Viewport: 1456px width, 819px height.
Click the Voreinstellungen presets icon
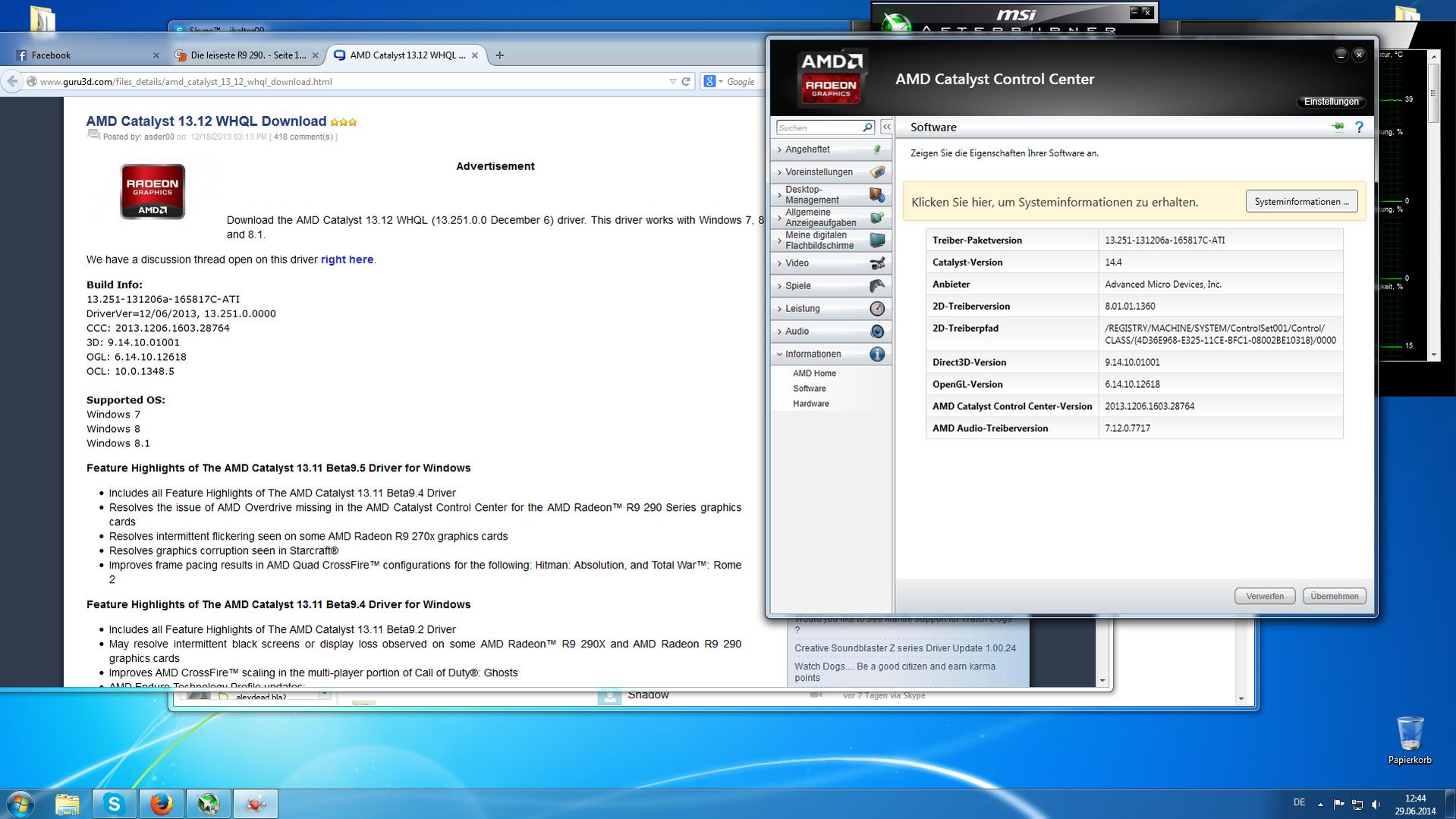click(877, 172)
